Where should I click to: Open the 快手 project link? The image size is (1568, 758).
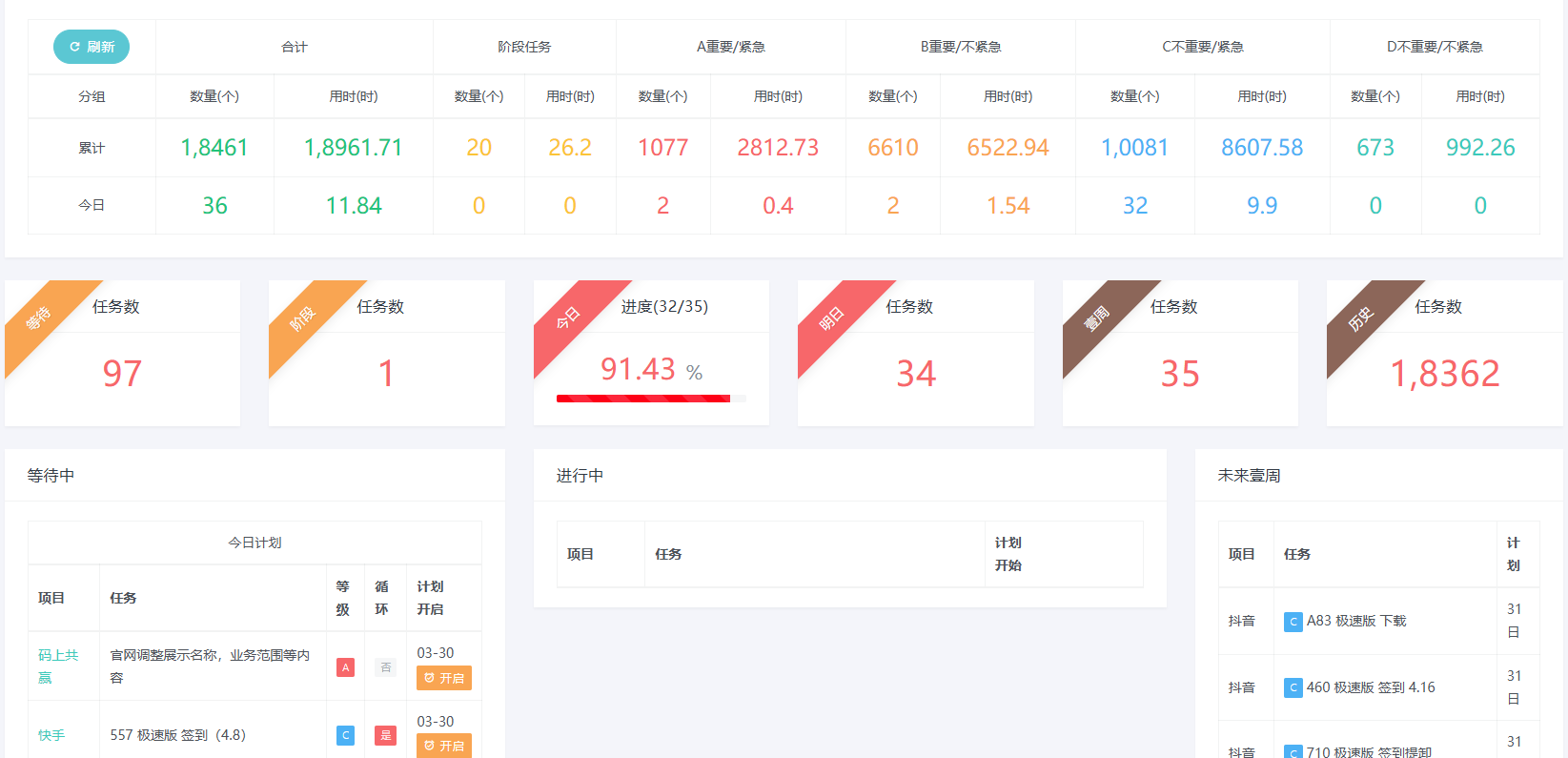click(x=51, y=735)
